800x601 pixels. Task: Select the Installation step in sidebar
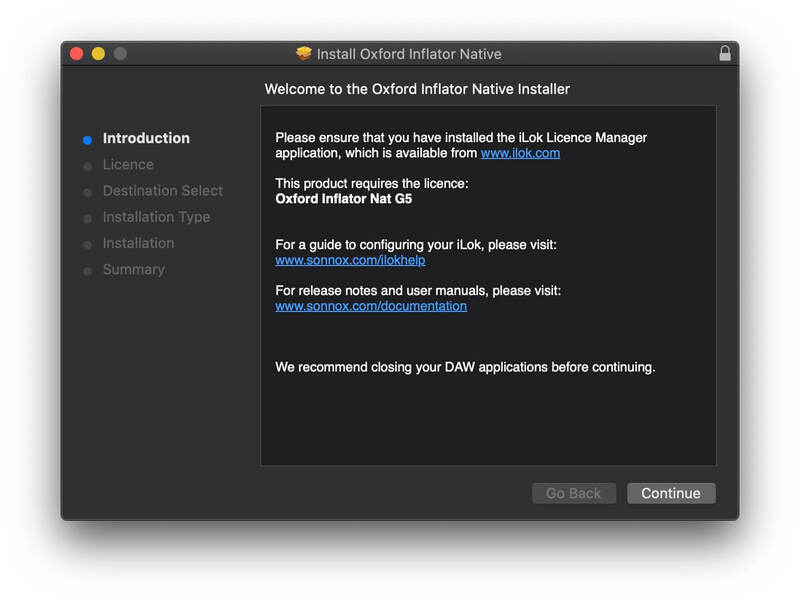(x=138, y=243)
